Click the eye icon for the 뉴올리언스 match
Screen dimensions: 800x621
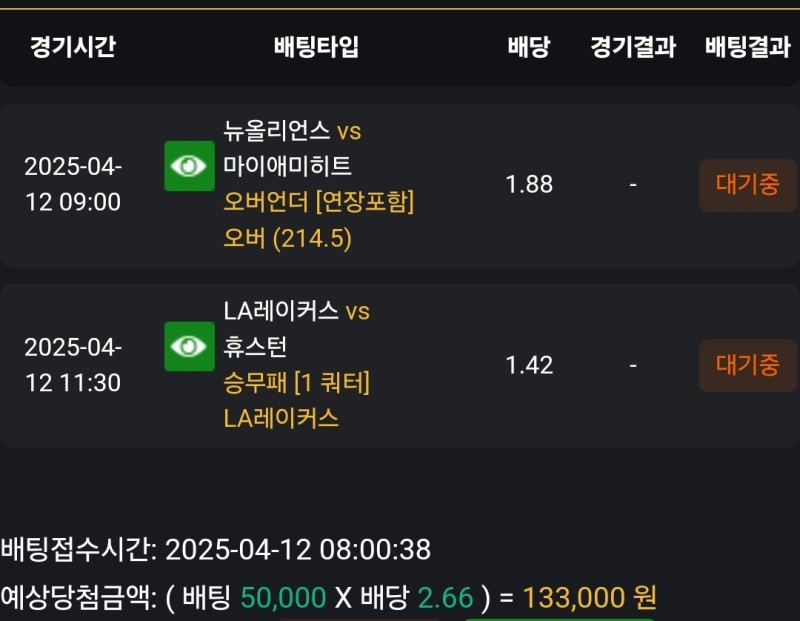click(x=189, y=166)
